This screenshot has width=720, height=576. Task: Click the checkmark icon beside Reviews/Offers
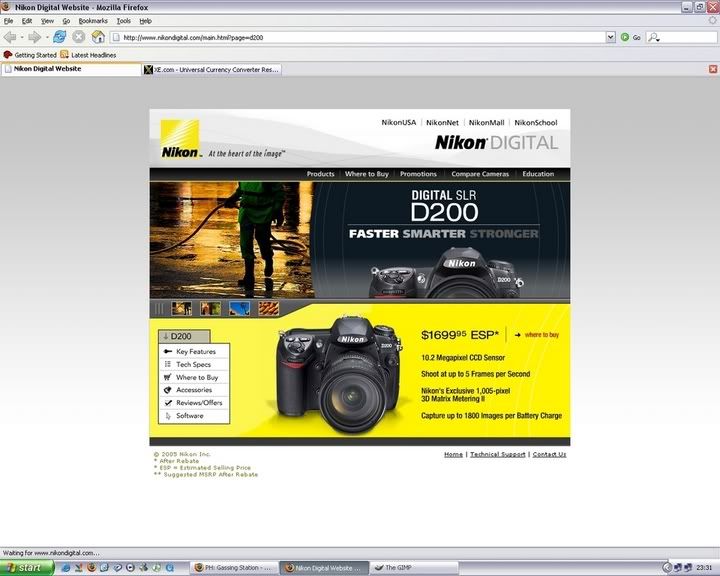point(168,402)
